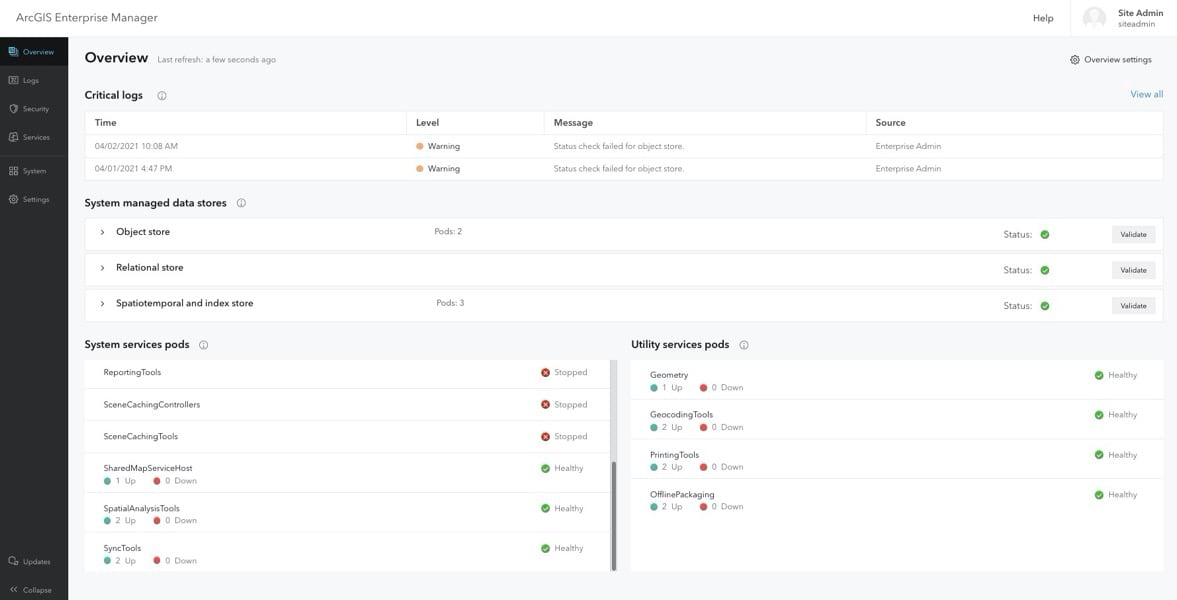Click the SyncTools healthy check icon

[x=546, y=548]
